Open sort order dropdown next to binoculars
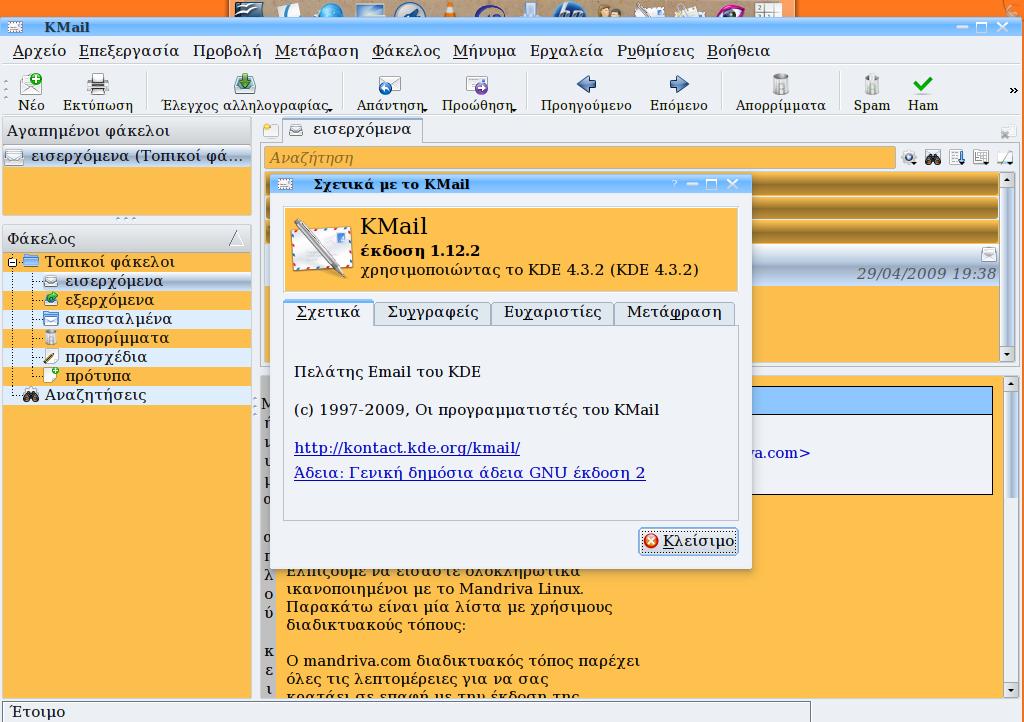 (957, 157)
